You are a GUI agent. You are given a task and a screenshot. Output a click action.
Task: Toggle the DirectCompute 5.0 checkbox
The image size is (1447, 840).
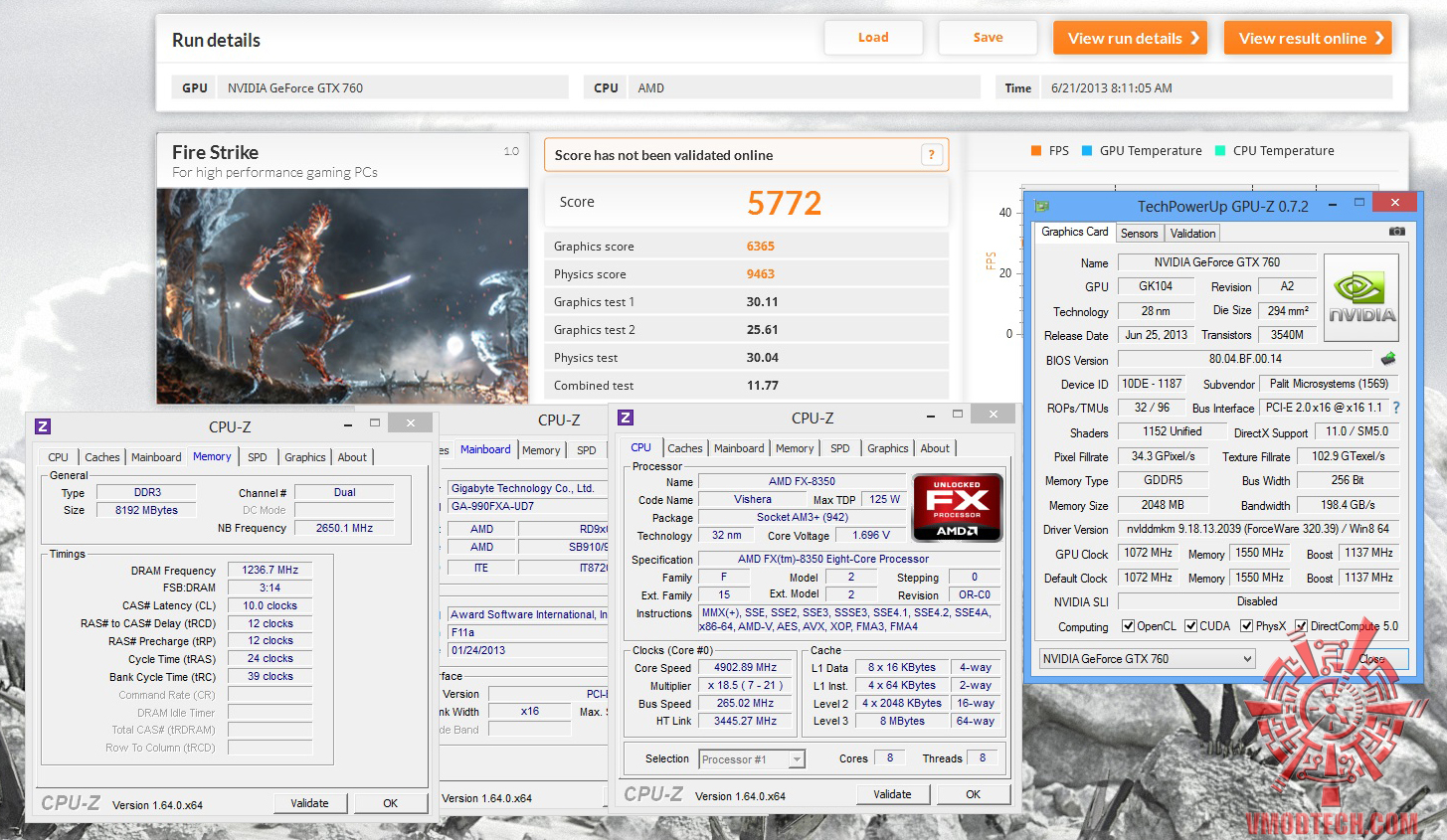point(1302,626)
